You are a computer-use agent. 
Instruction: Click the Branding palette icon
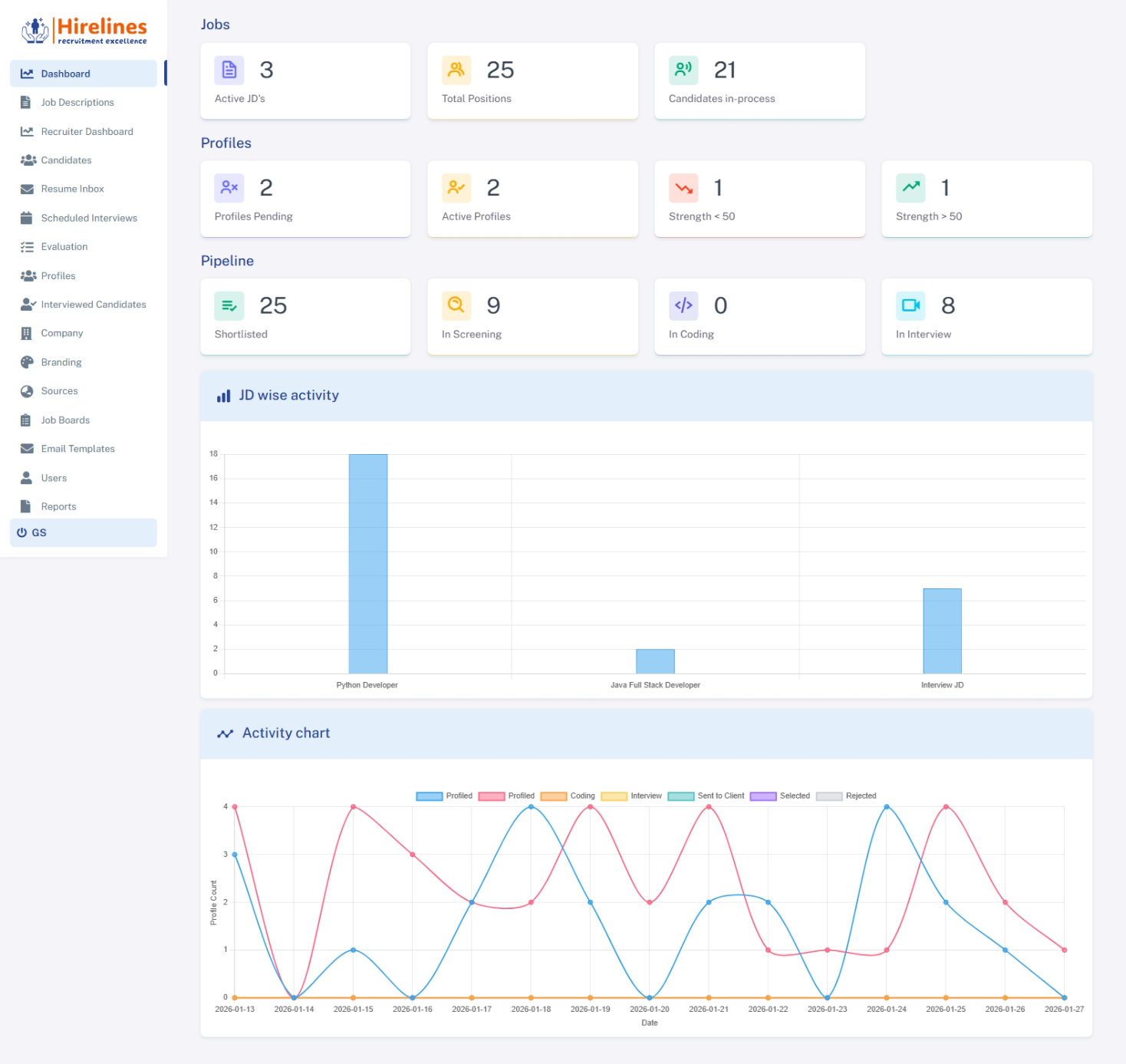point(27,361)
